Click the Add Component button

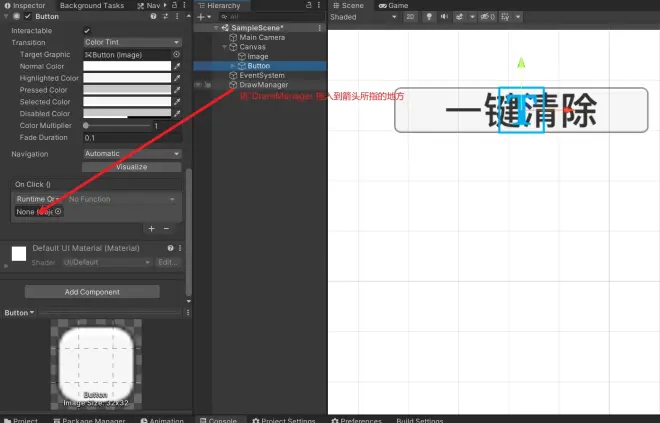[x=92, y=292]
